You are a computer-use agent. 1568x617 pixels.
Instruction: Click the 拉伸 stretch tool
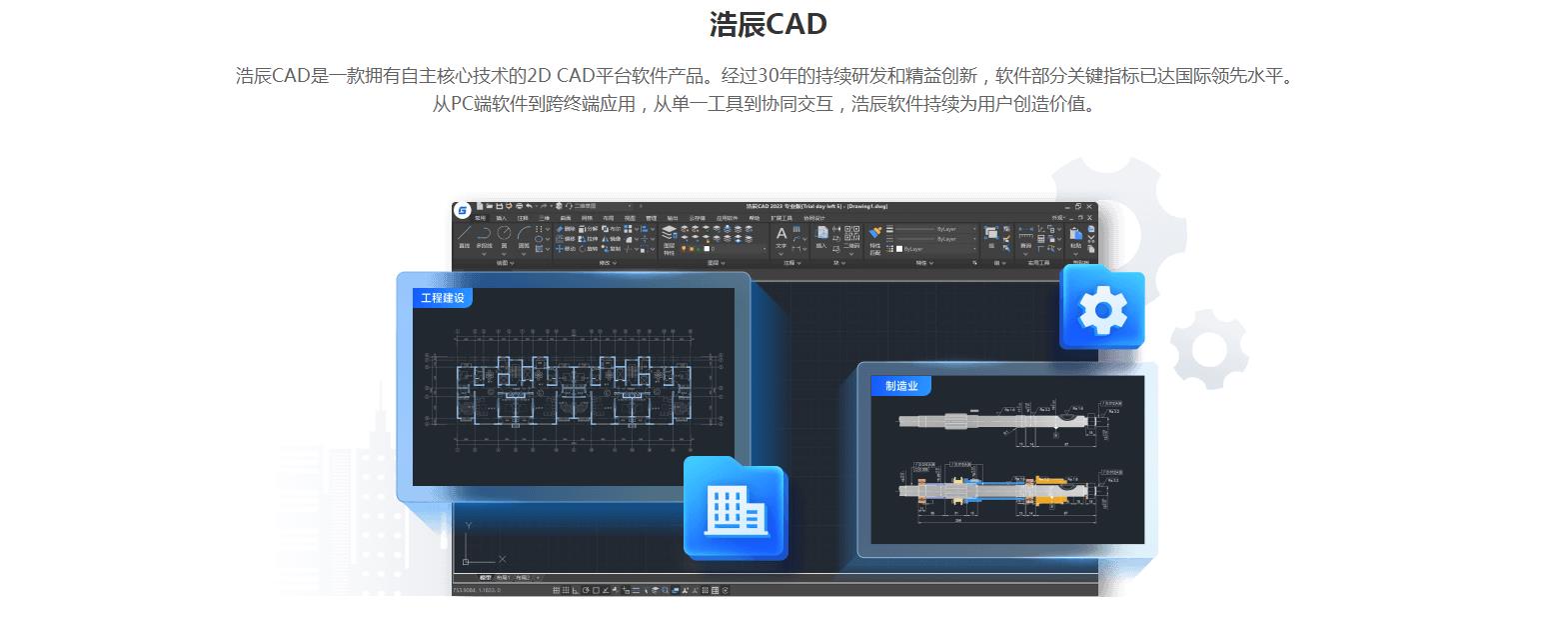589,239
